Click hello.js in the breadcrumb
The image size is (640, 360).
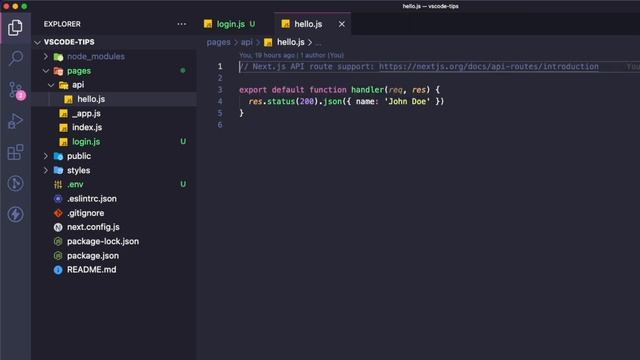[x=291, y=42]
